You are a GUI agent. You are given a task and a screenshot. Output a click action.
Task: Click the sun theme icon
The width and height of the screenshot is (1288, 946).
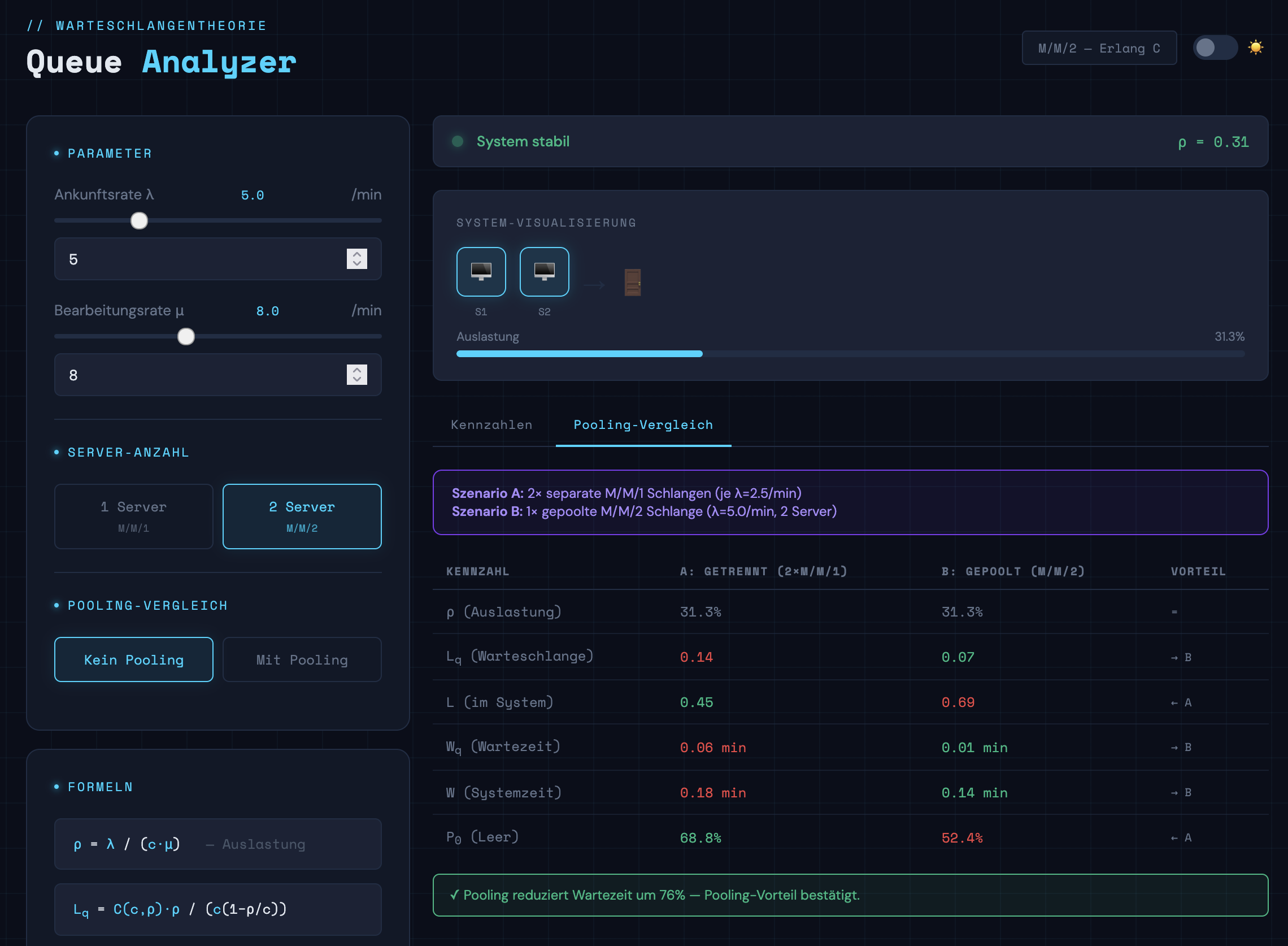1255,47
